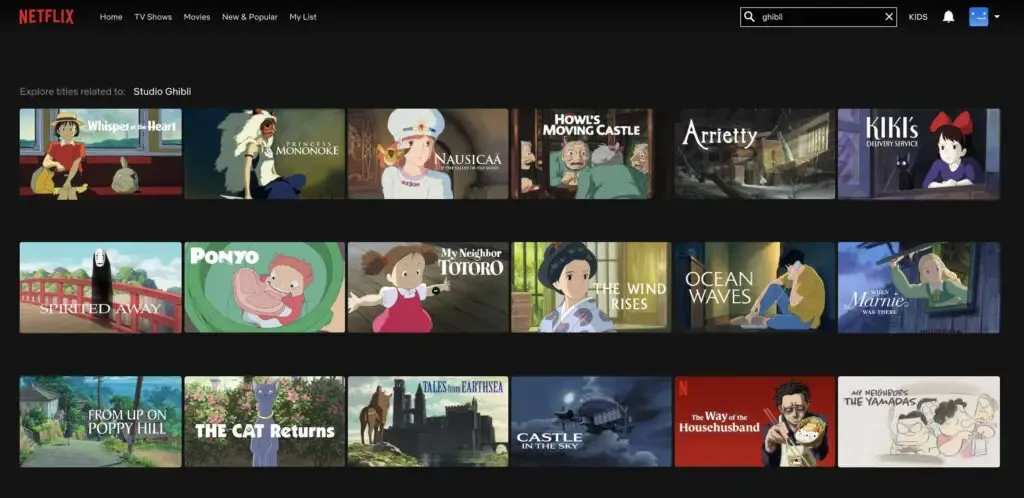
Task: Open the TV Shows section
Action: (x=153, y=17)
